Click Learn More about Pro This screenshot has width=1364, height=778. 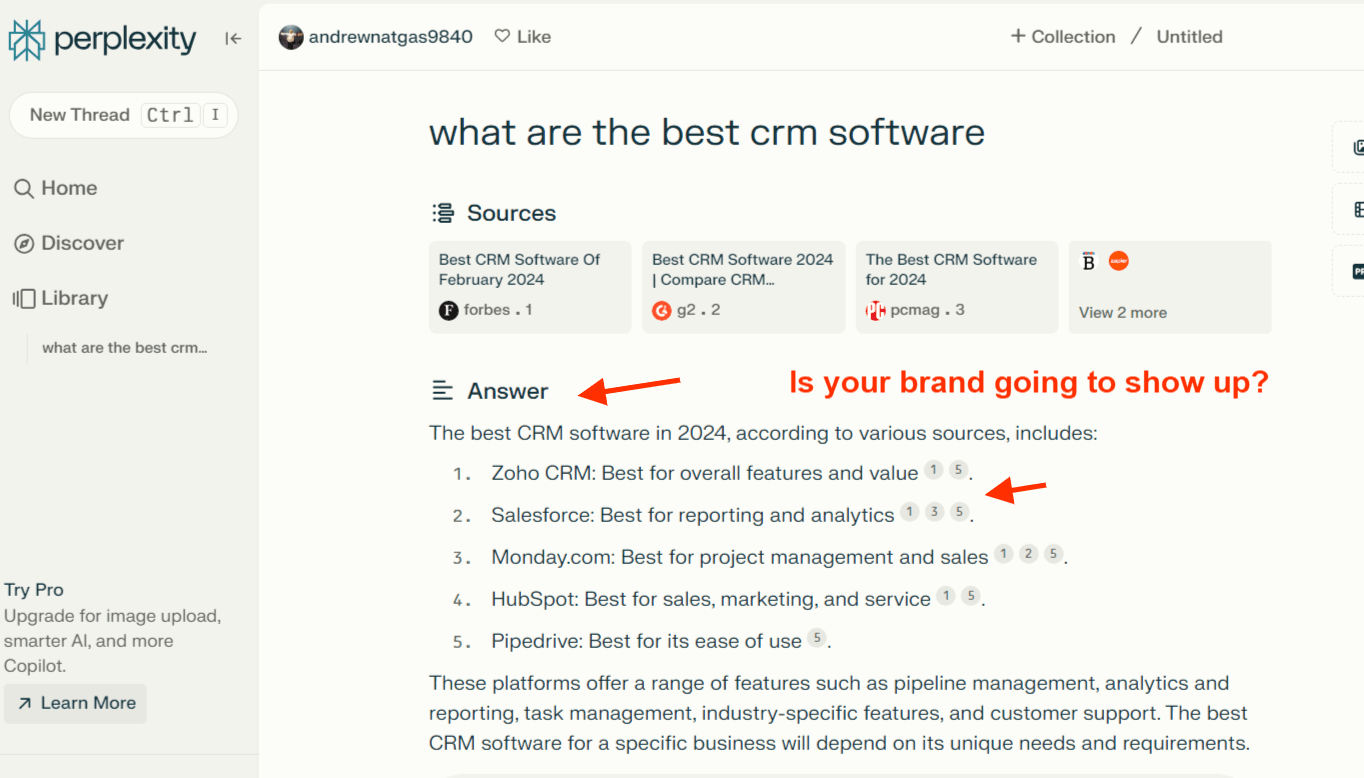[x=76, y=703]
